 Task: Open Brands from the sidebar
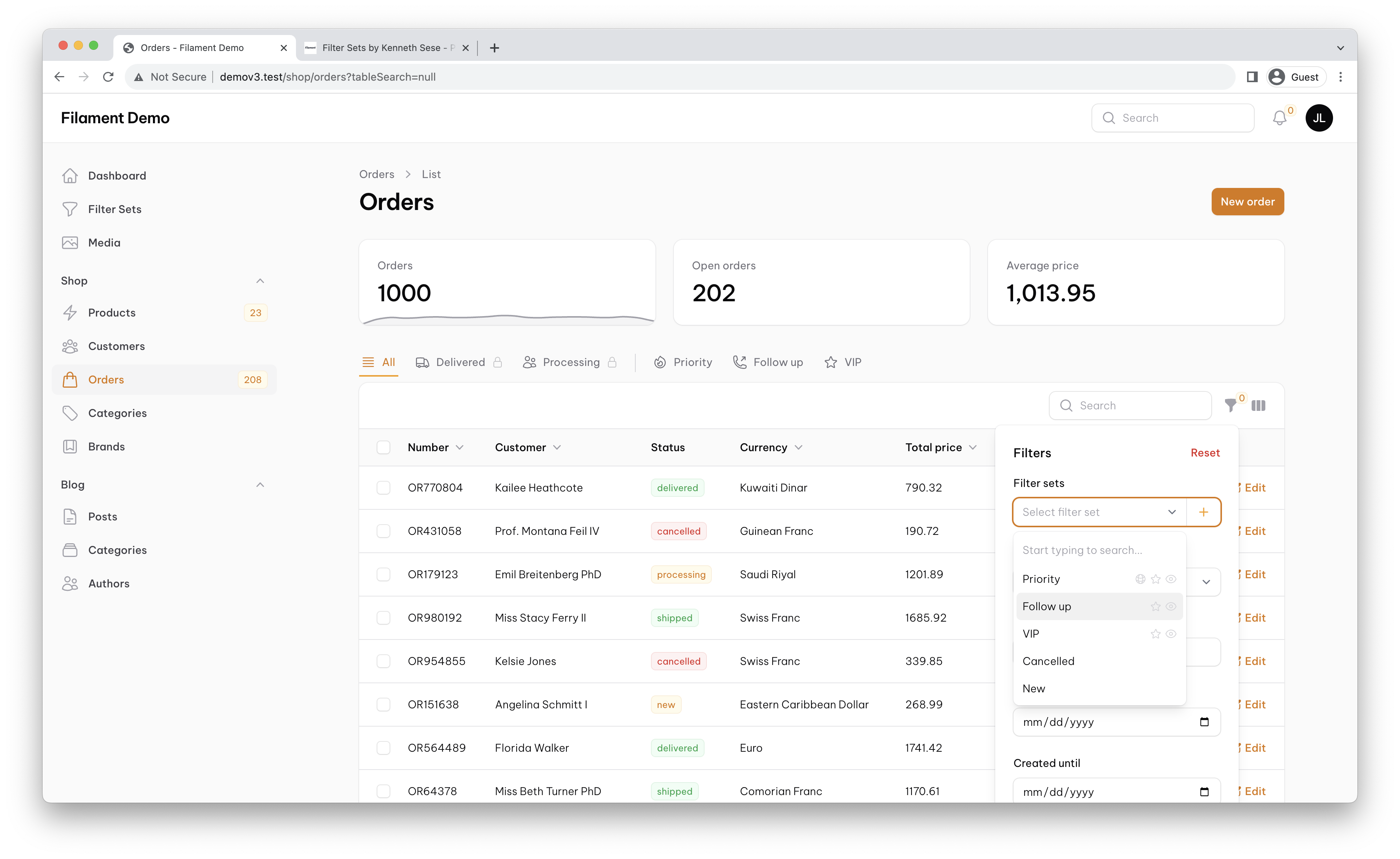pyautogui.click(x=106, y=446)
